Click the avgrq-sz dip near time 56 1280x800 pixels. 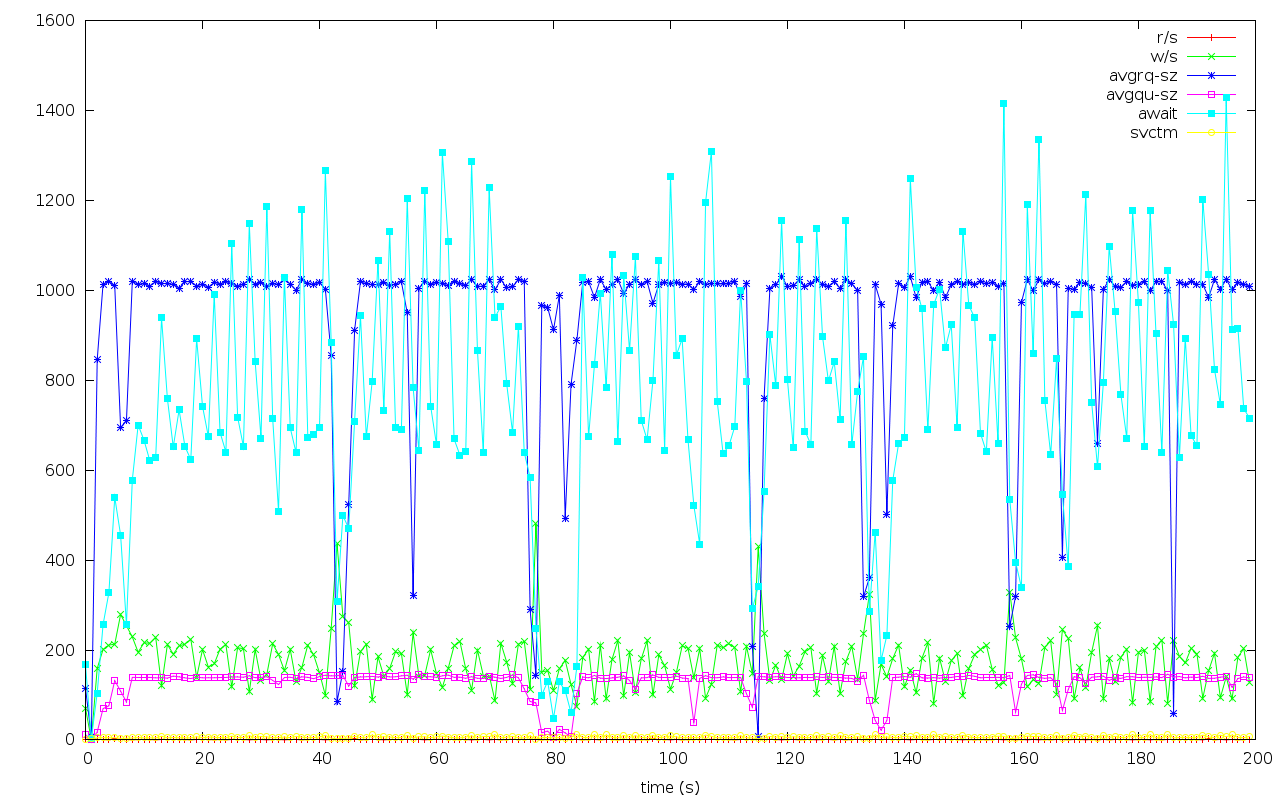pyautogui.click(x=413, y=595)
